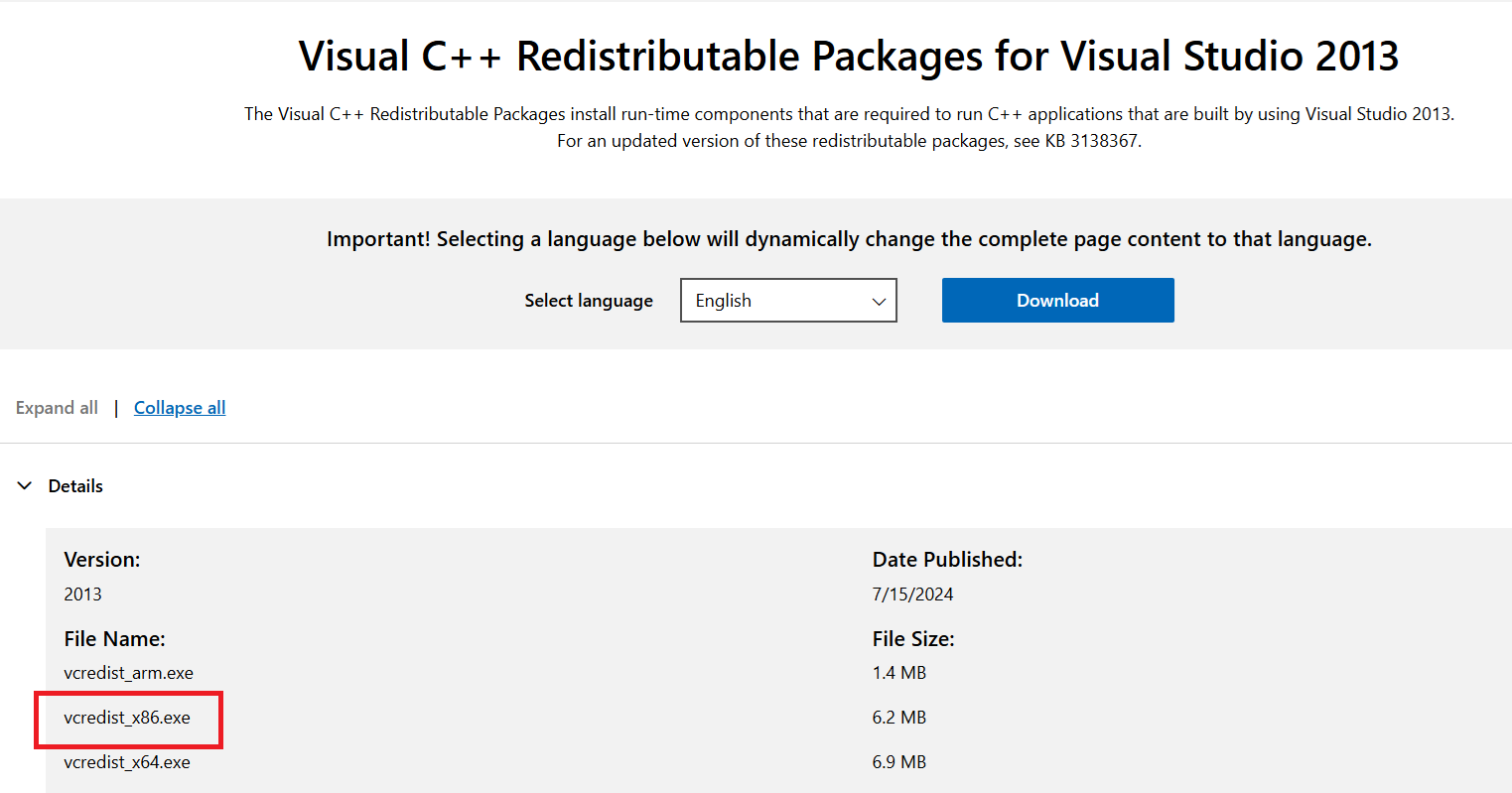Viewport: 1512px width, 793px height.
Task: Click the Expand all link
Action: point(57,408)
